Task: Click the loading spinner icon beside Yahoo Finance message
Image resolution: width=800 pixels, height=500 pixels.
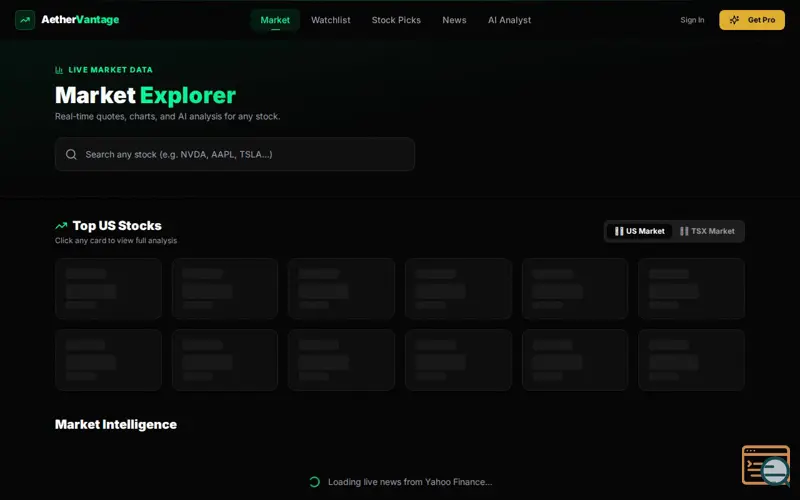Action: pos(314,482)
